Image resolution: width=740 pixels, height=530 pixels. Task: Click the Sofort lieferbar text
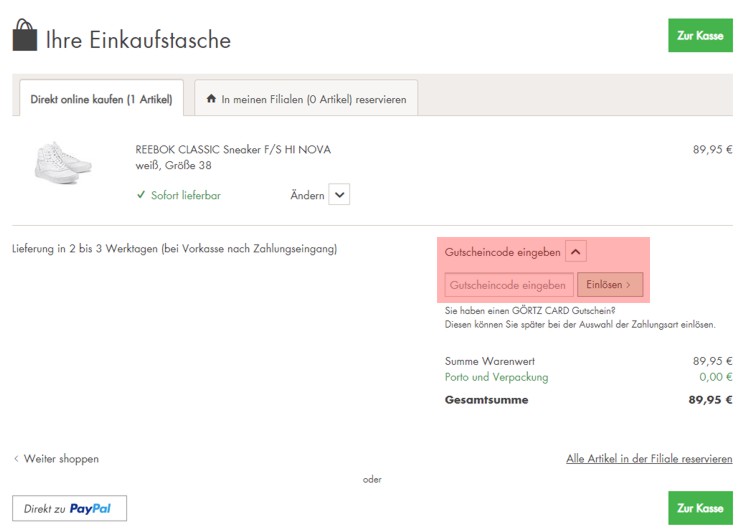[185, 195]
